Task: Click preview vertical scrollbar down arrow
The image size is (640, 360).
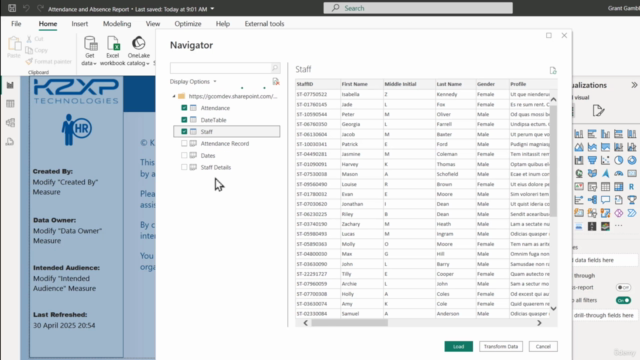Action: coord(553,309)
